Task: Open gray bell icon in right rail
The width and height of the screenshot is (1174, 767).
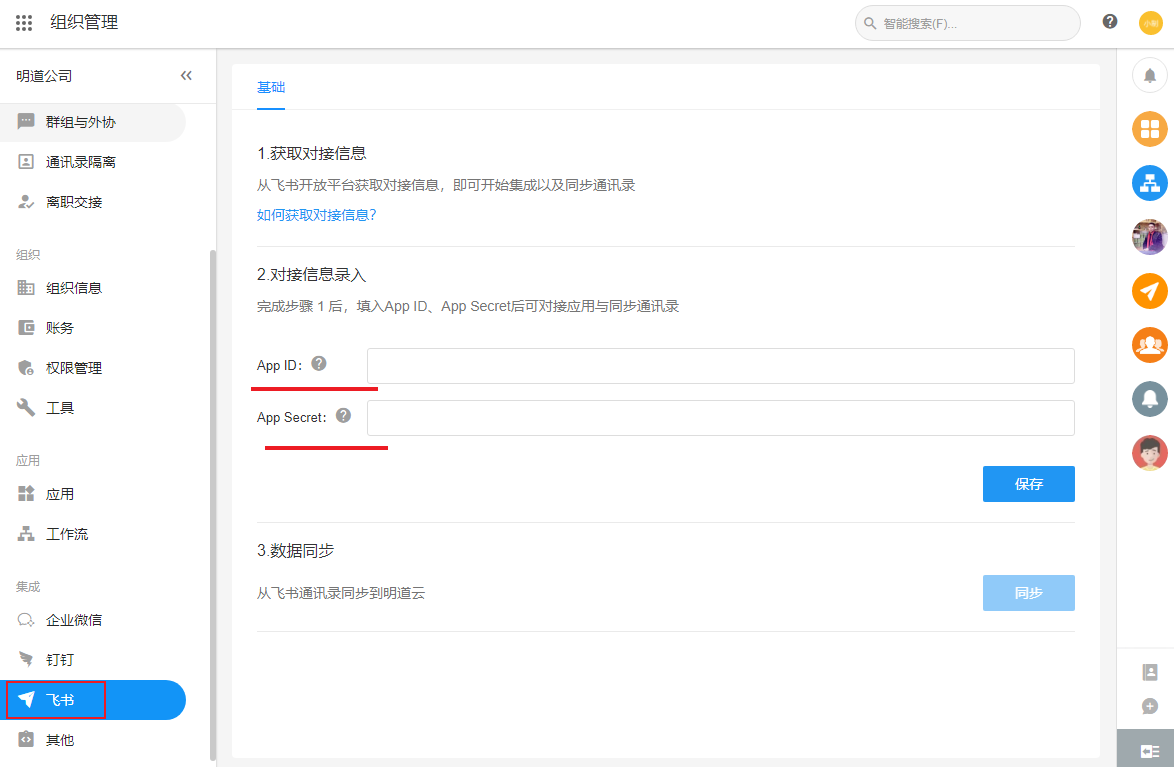Action: [x=1150, y=398]
